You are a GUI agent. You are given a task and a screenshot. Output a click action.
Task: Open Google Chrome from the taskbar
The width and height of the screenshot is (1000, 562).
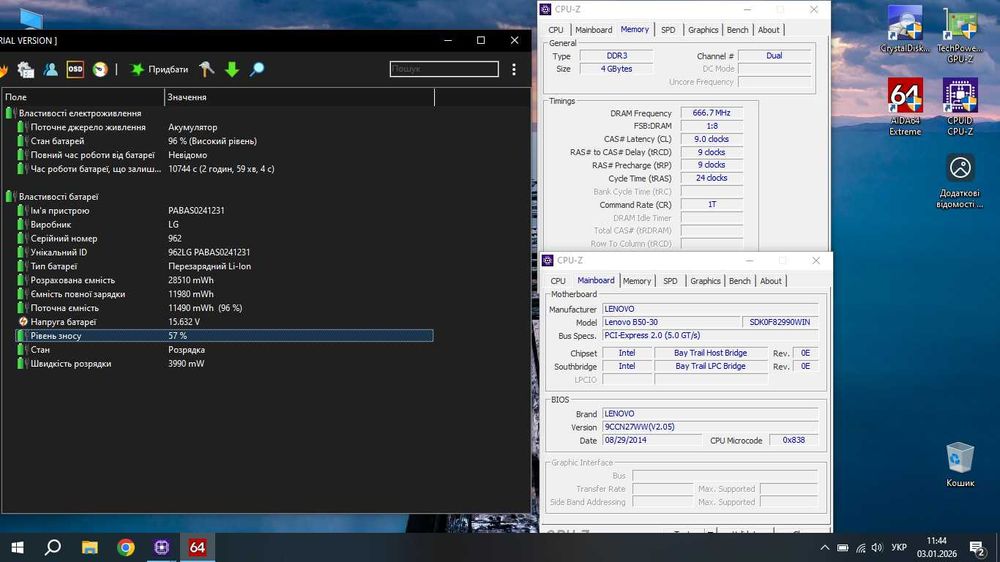(x=126, y=547)
